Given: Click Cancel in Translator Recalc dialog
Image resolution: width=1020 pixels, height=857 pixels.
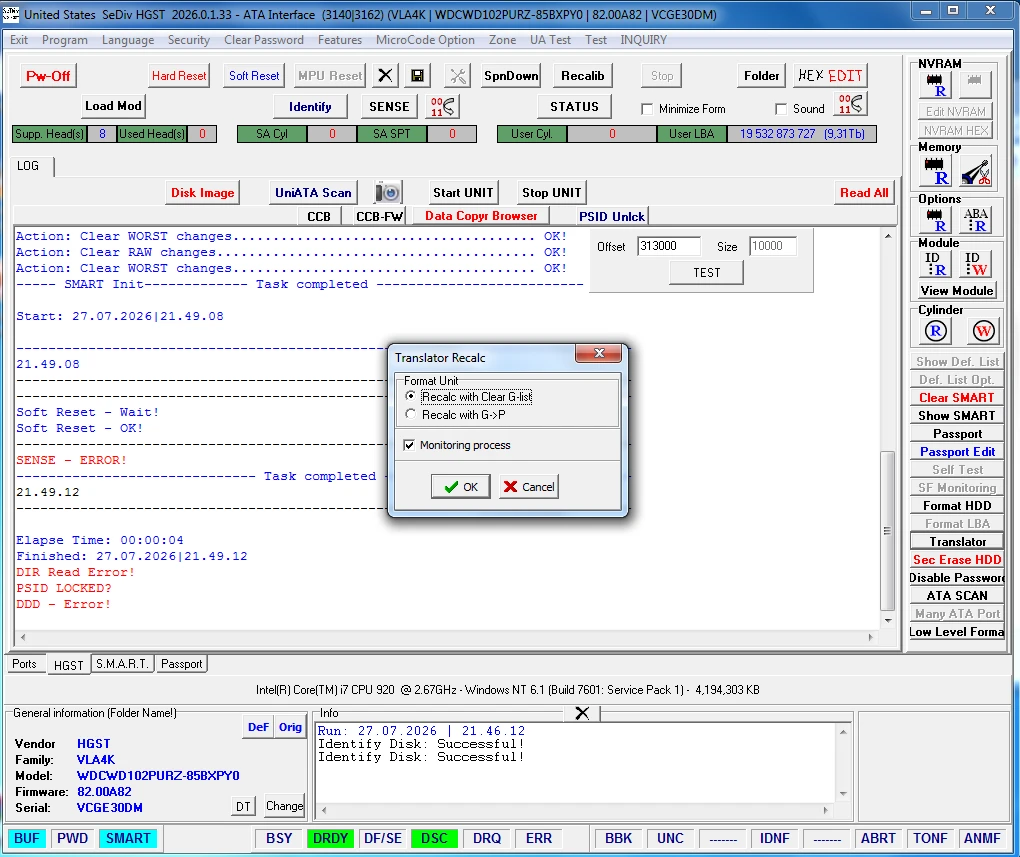Looking at the screenshot, I should (x=529, y=487).
